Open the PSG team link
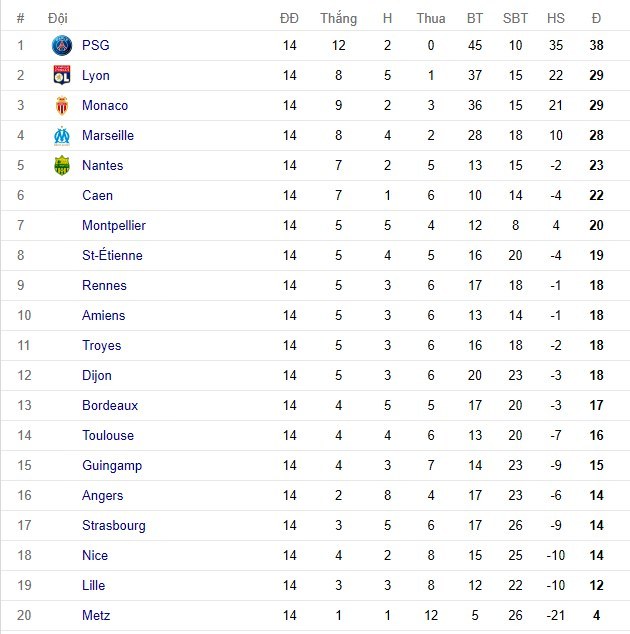Image resolution: width=630 pixels, height=634 pixels. [x=96, y=45]
